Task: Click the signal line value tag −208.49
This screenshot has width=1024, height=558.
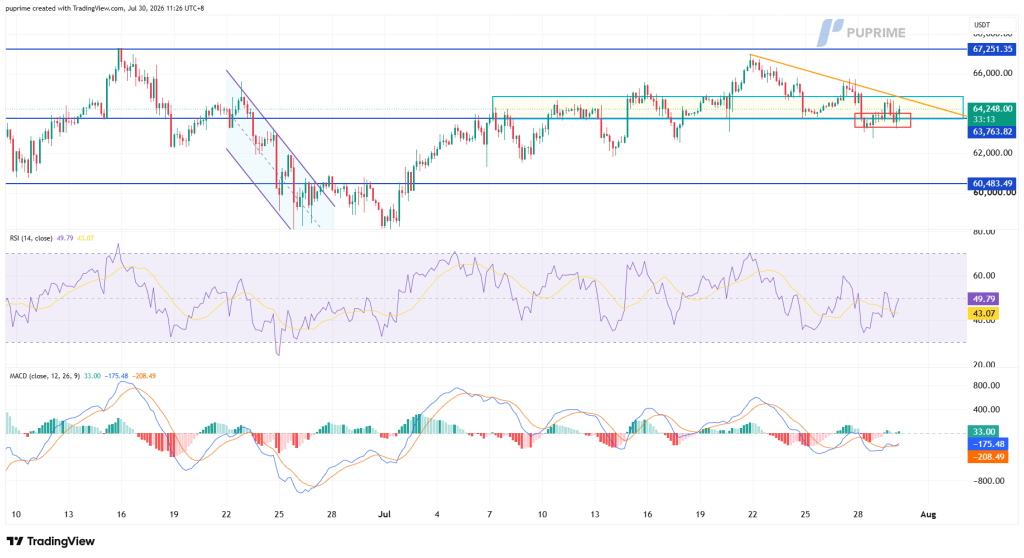Action: [987, 457]
